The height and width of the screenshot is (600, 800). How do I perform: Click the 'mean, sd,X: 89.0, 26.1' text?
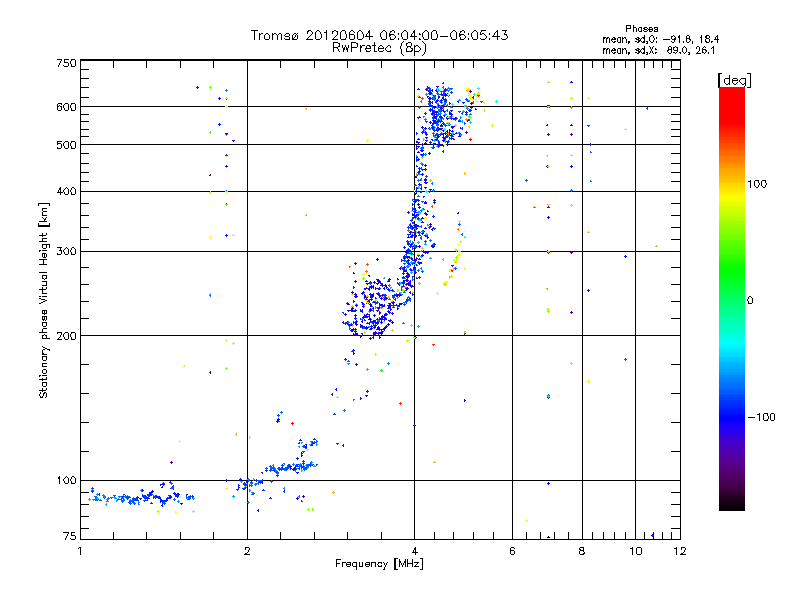point(659,50)
